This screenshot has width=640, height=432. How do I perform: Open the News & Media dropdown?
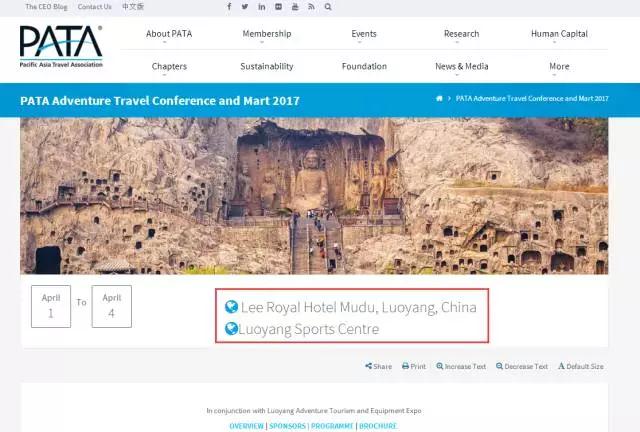461,67
